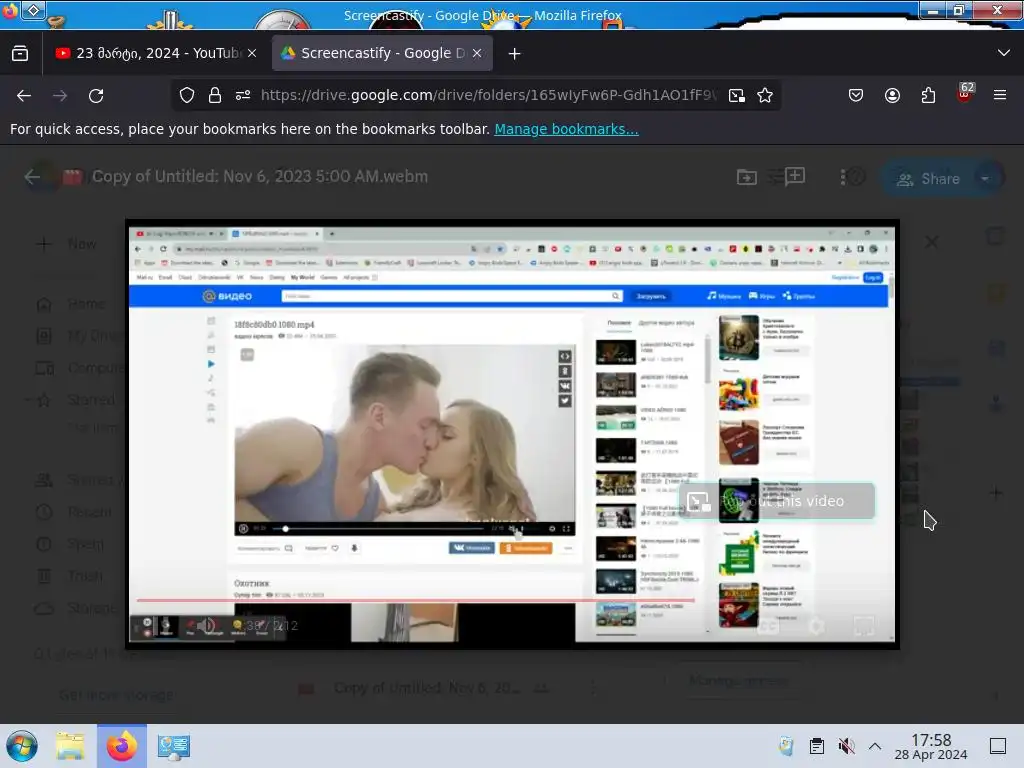Image resolution: width=1024 pixels, height=768 pixels.
Task: Click Pop out this video button
Action: point(776,501)
